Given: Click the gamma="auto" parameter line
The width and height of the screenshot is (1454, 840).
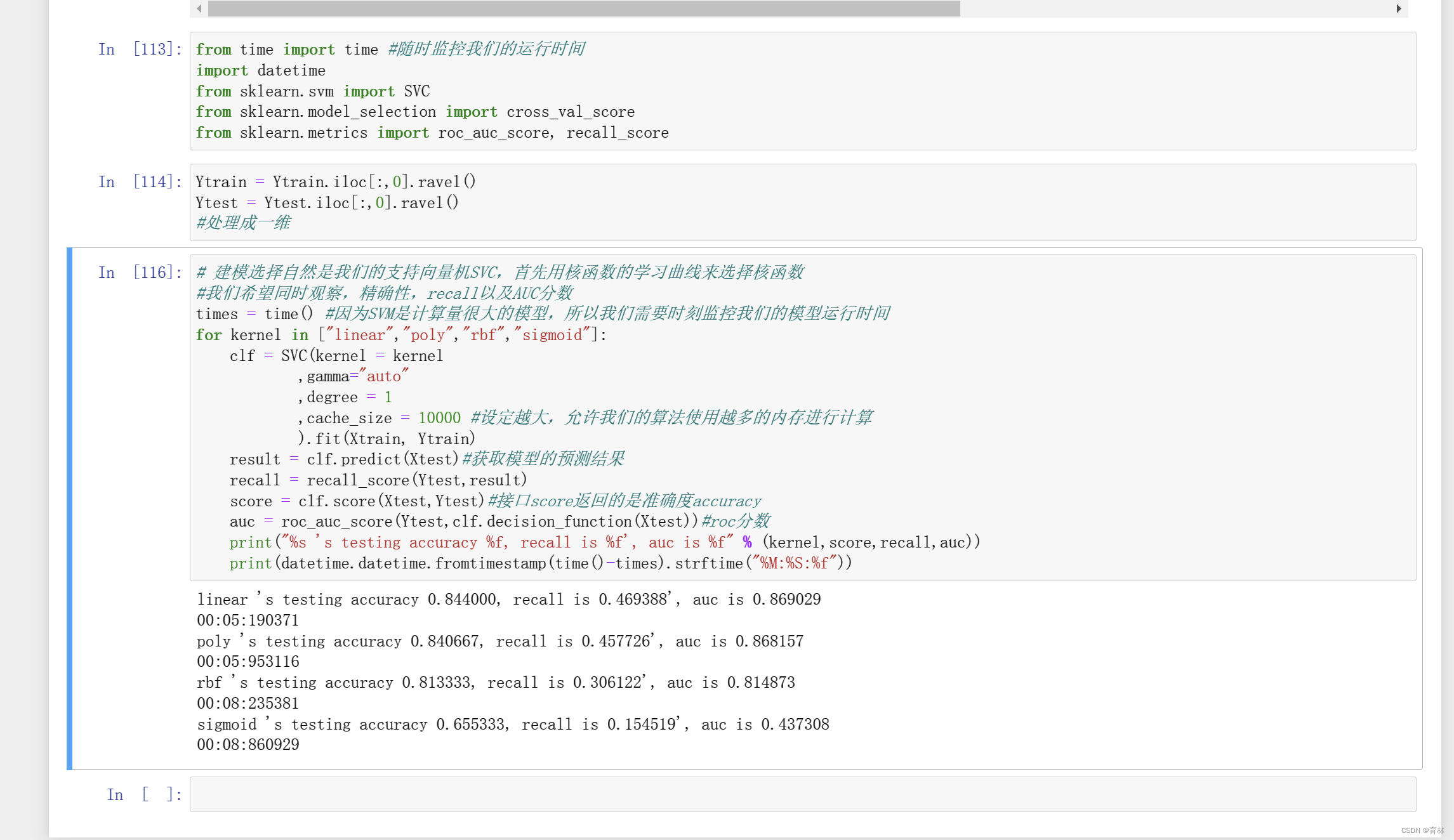Looking at the screenshot, I should (354, 376).
